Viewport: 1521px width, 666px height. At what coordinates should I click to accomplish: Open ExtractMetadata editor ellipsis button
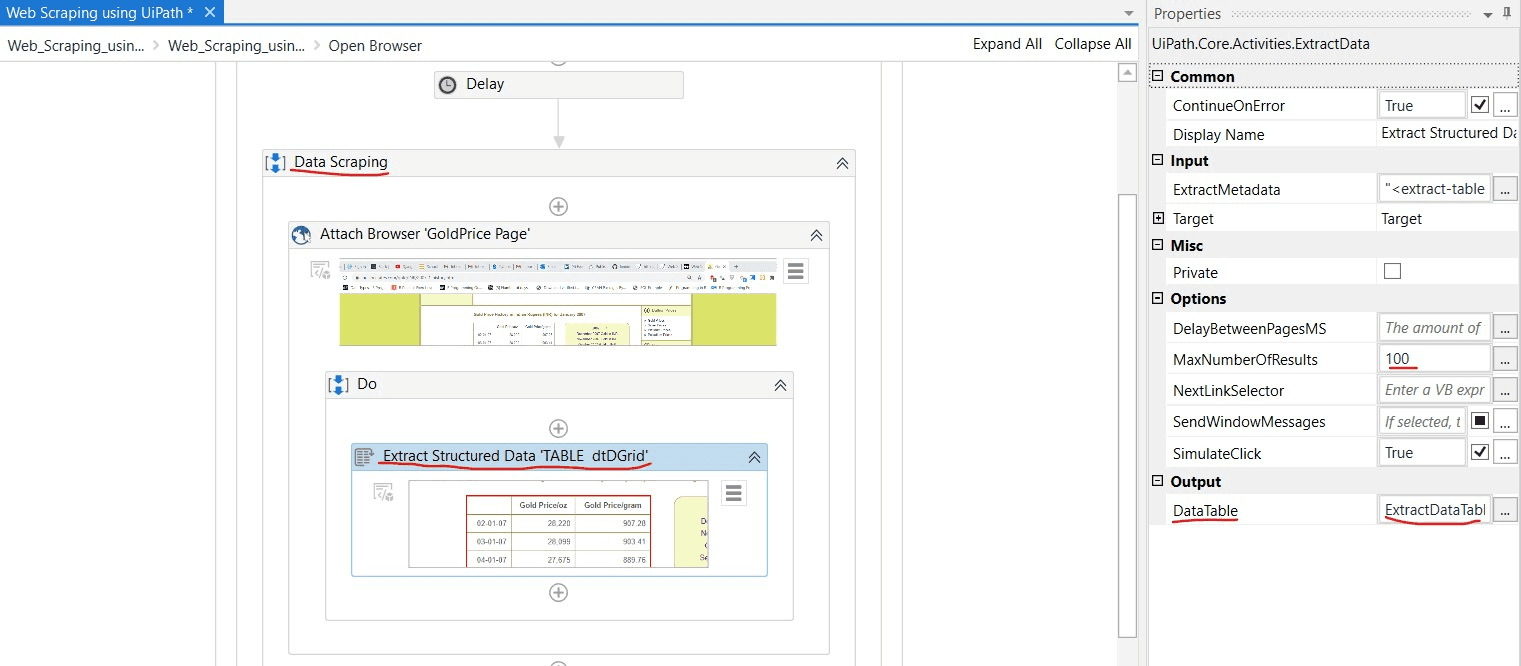click(1504, 189)
